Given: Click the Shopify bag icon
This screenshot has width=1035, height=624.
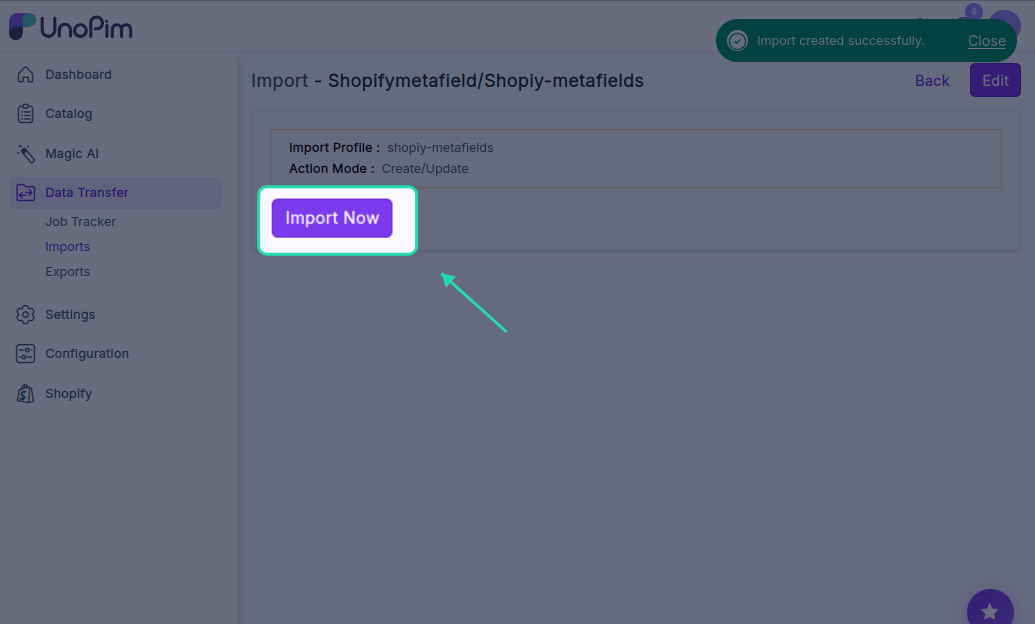Looking at the screenshot, I should pos(25,394).
